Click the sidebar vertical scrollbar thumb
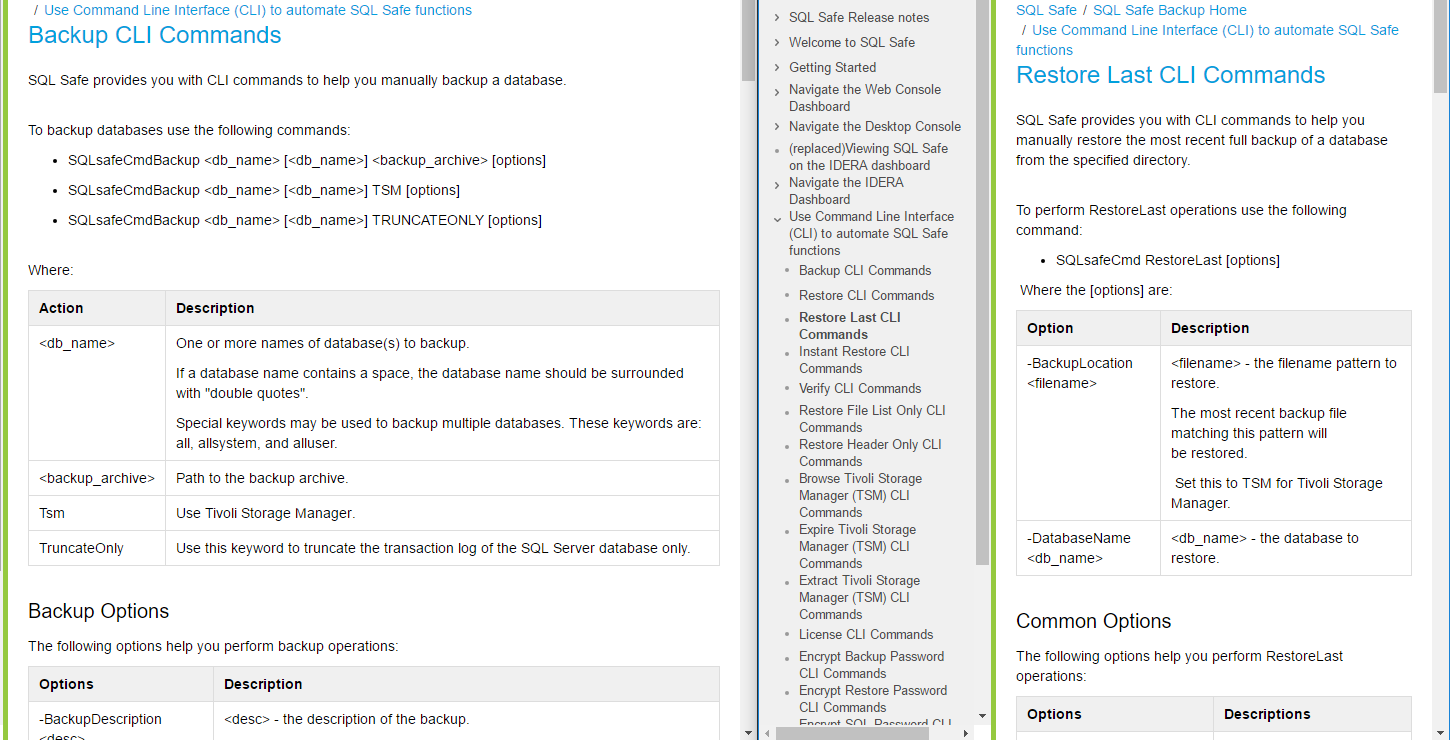The width and height of the screenshot is (1450, 740). (x=982, y=282)
